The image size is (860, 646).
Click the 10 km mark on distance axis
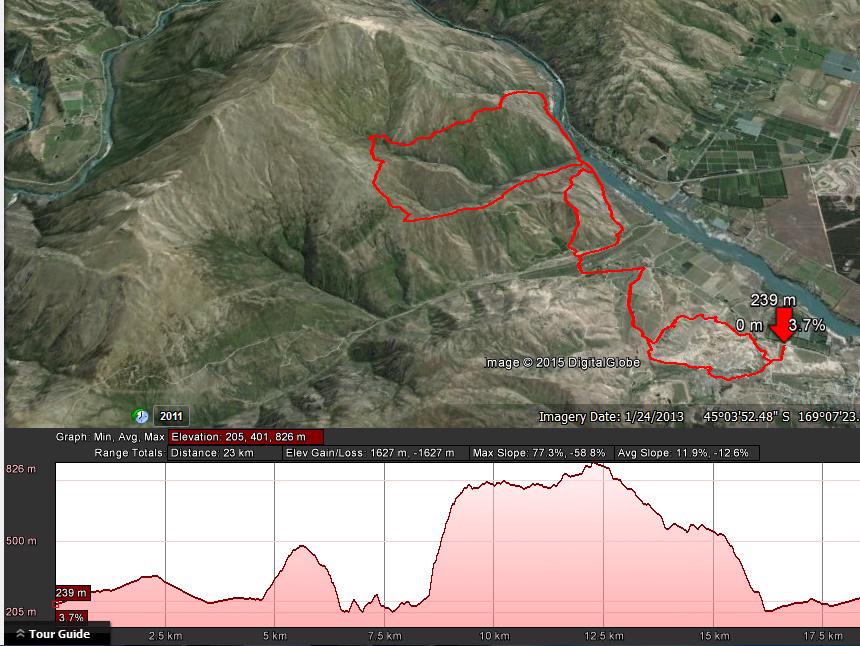494,636
